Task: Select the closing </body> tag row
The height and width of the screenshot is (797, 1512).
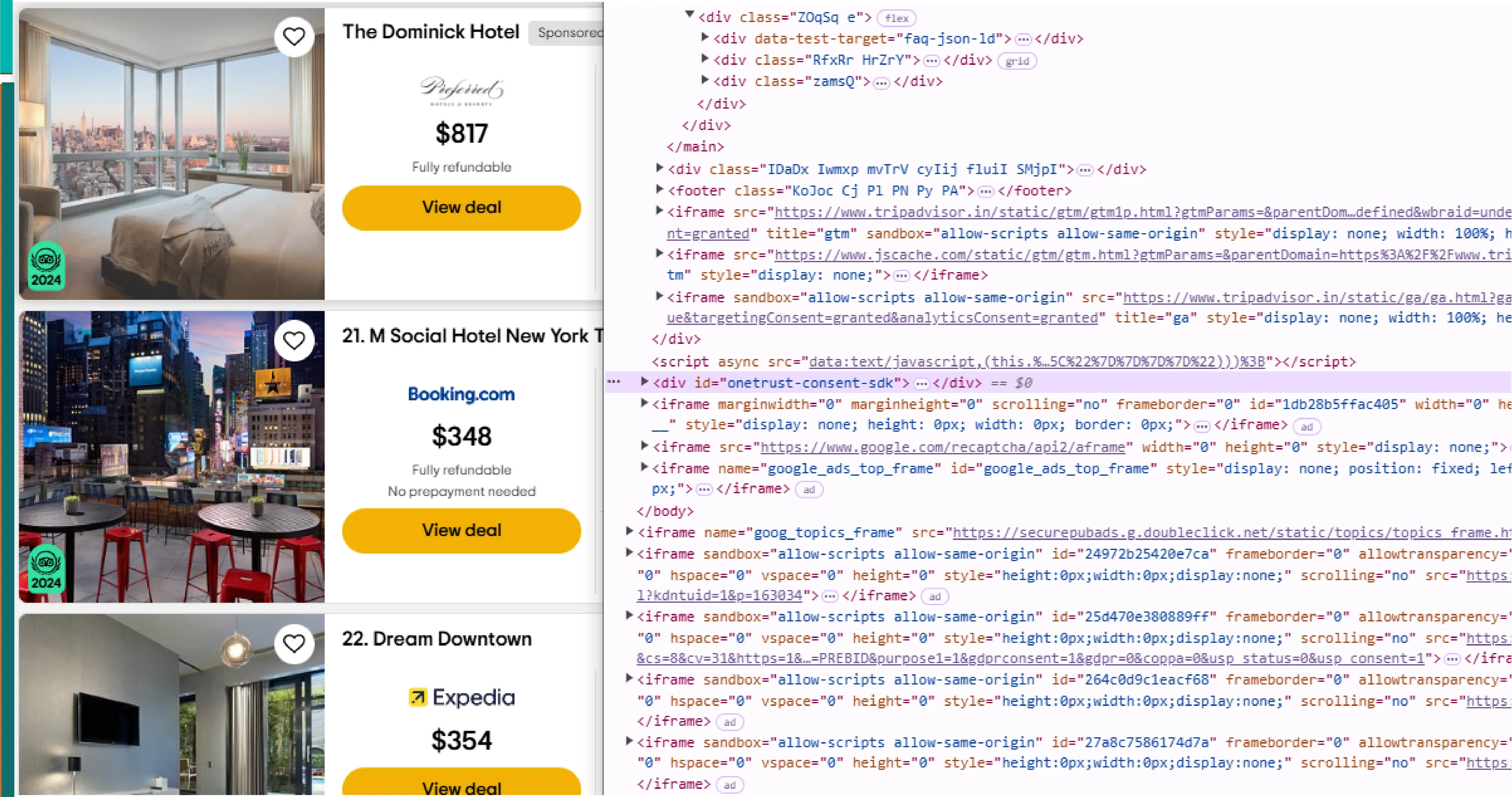Action: point(665,511)
